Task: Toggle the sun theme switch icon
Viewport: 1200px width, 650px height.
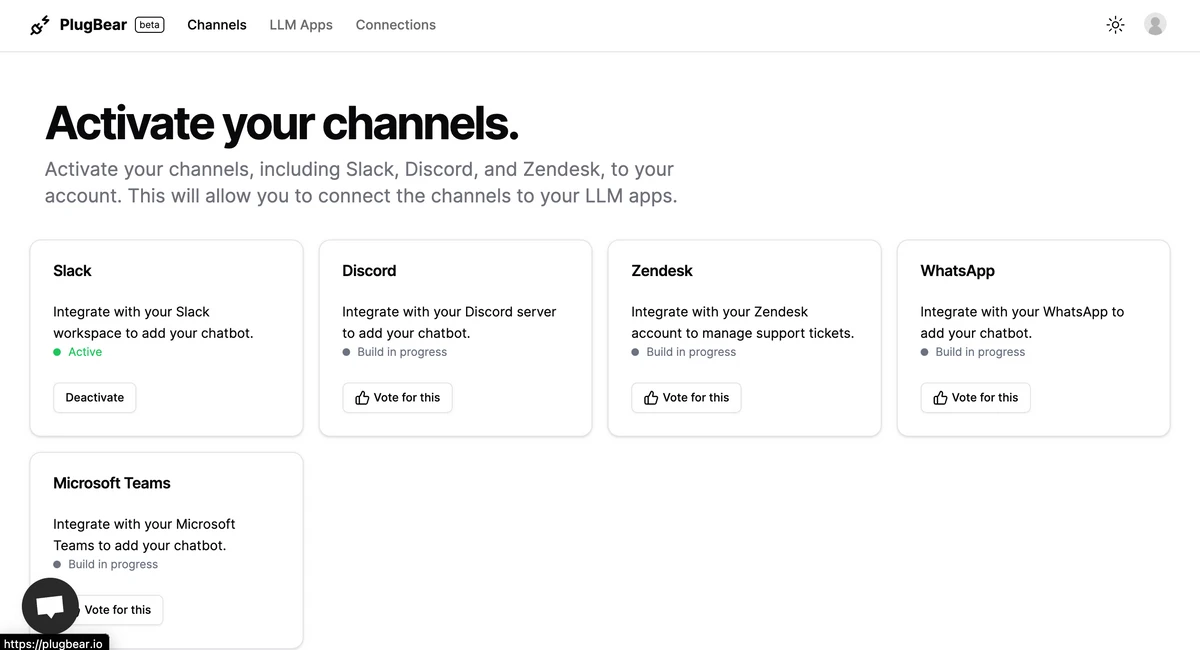Action: (1116, 25)
